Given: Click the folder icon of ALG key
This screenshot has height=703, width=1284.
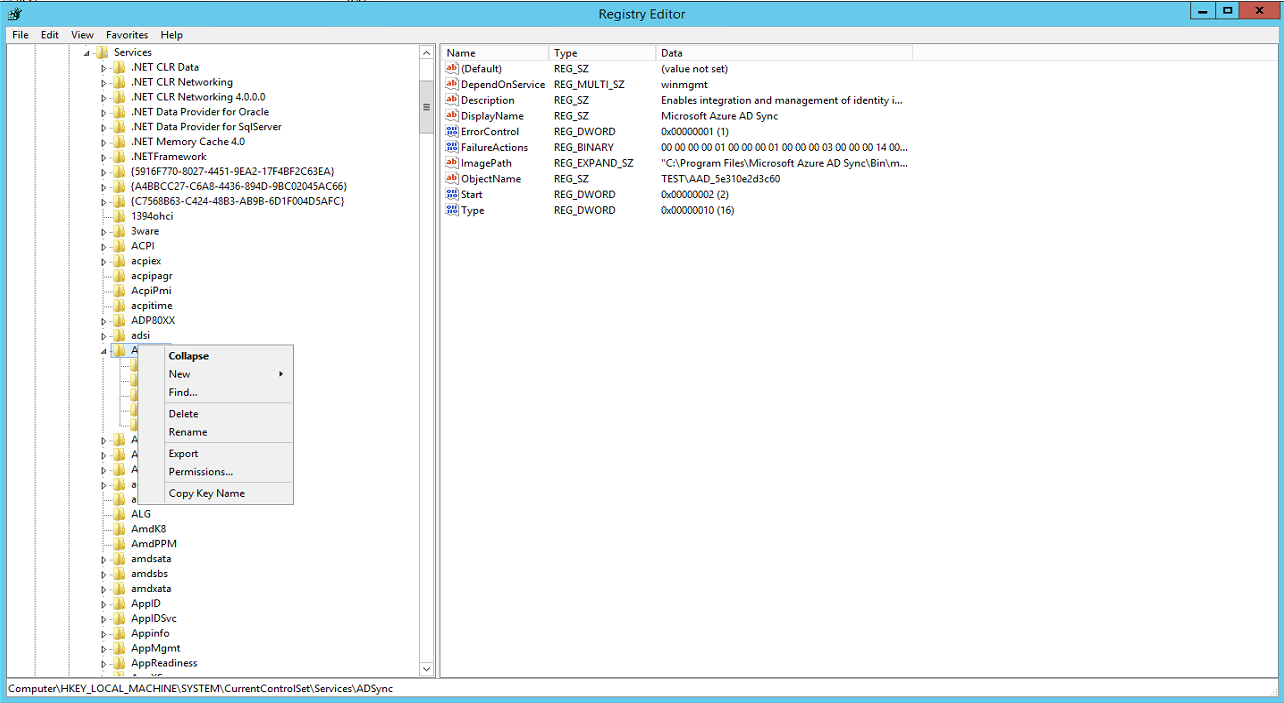Looking at the screenshot, I should [119, 514].
